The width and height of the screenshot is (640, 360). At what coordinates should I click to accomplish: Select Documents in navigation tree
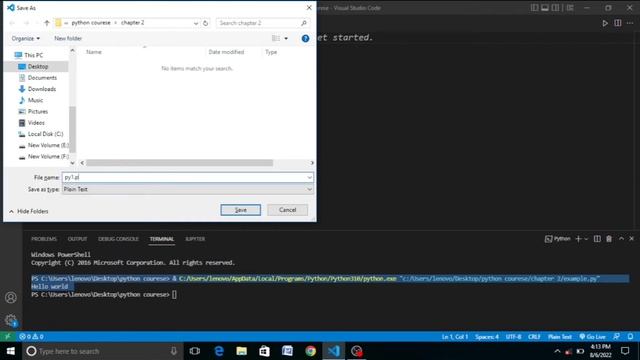[42, 78]
